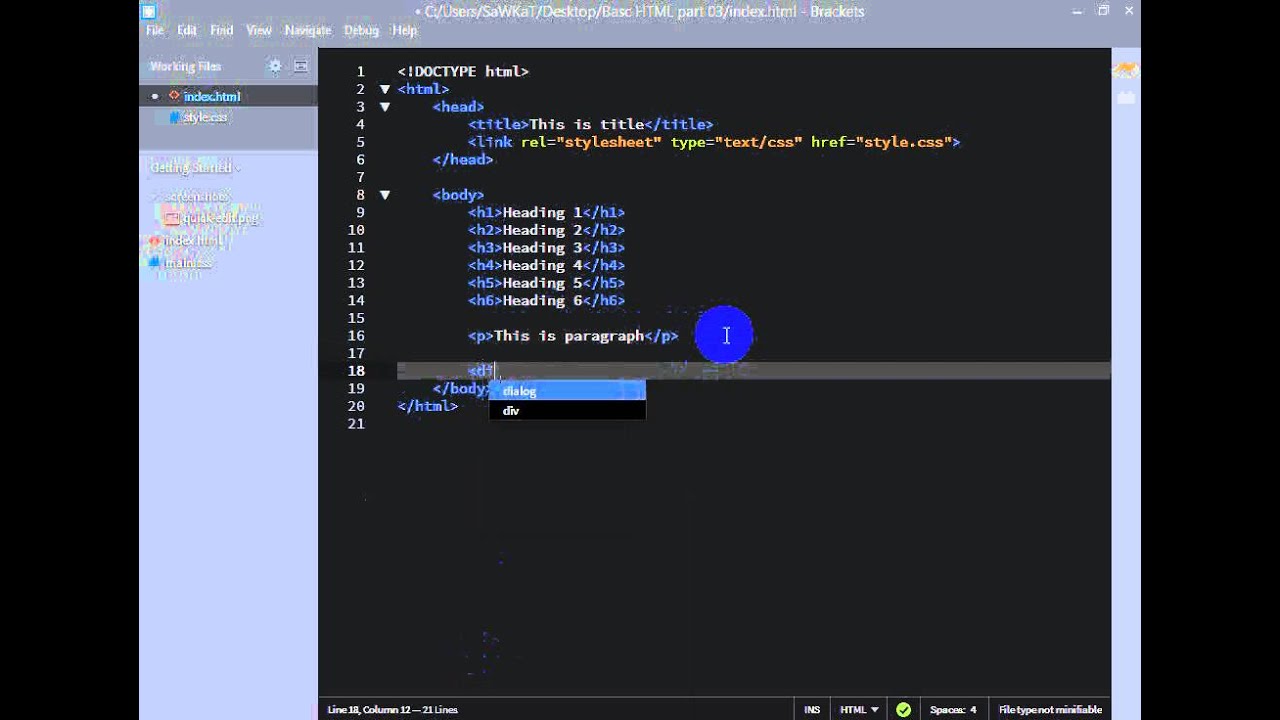Open main.css in project tree
This screenshot has width=1280, height=720.
pos(187,263)
